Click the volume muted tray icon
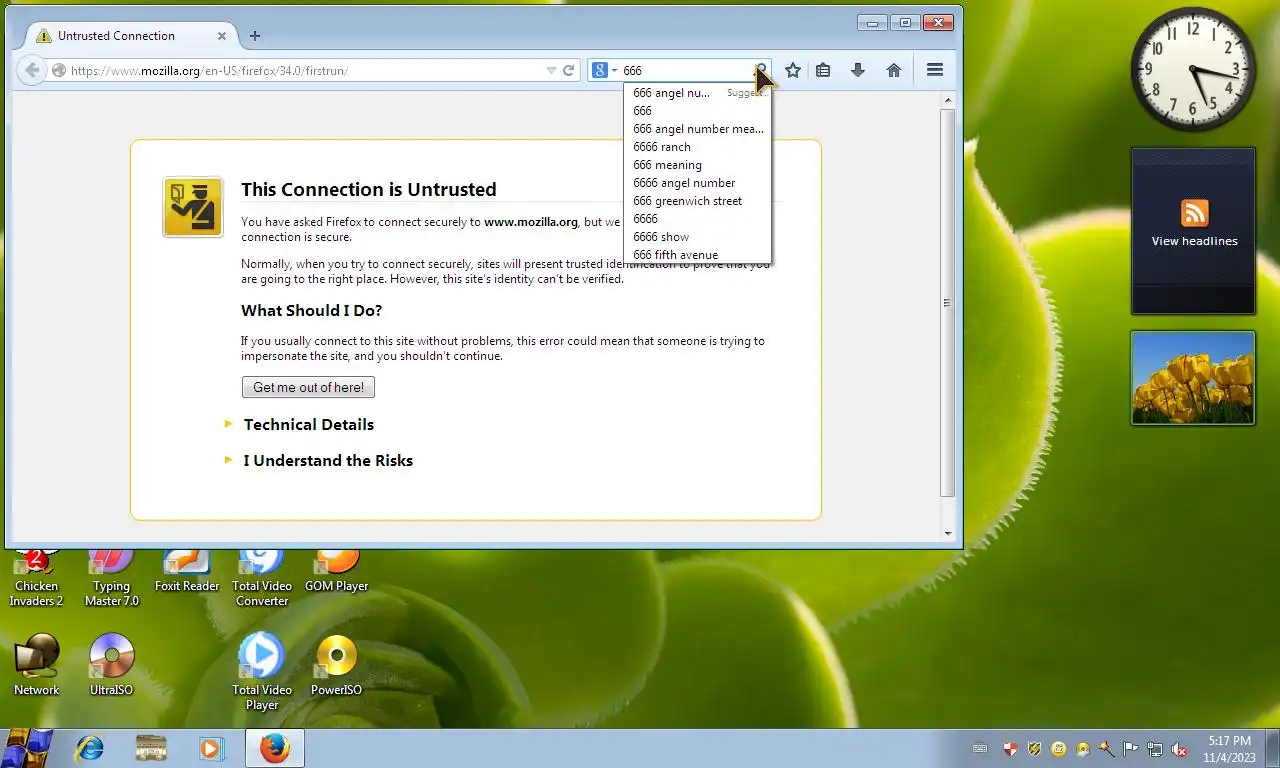The width and height of the screenshot is (1280, 768). click(x=1179, y=749)
